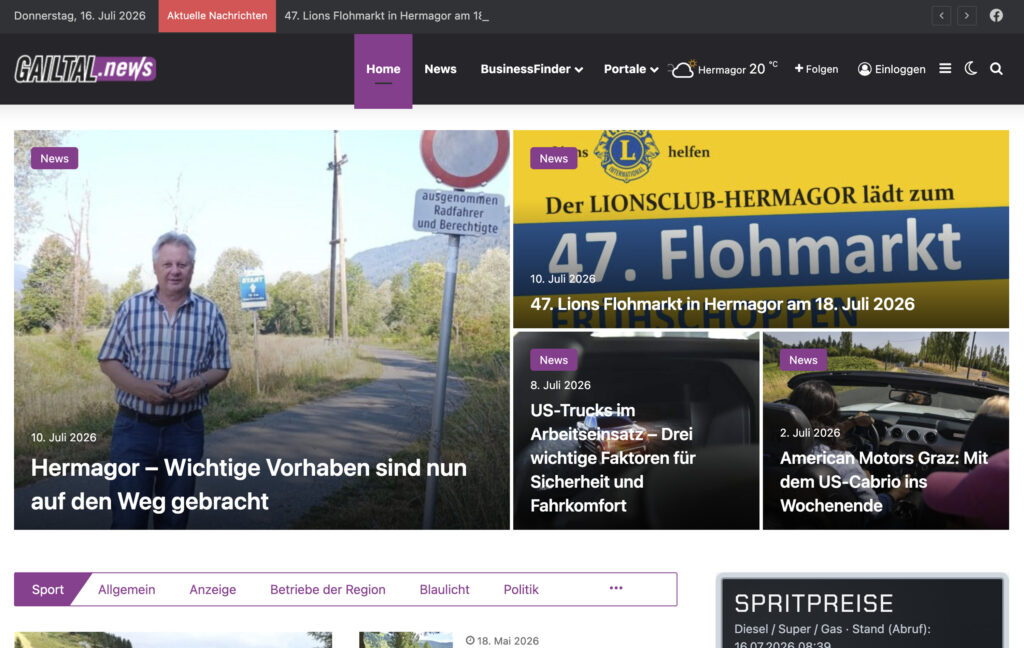Viewport: 1024px width, 648px height.
Task: Click the date 2. Juli 2026
Action: 810,432
